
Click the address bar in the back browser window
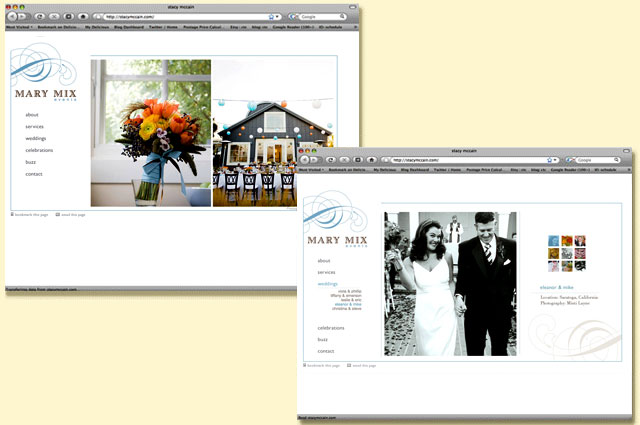187,17
